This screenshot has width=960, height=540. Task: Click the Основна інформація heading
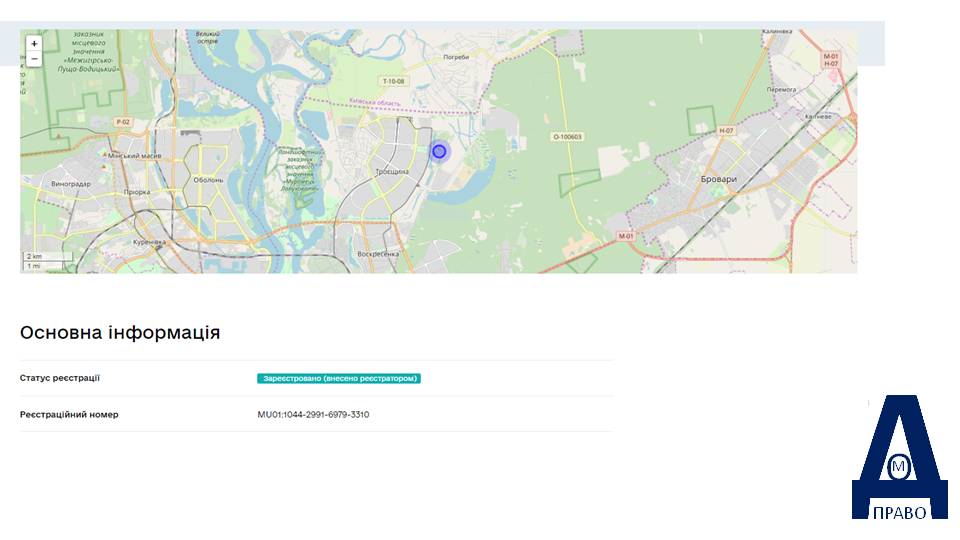point(120,332)
